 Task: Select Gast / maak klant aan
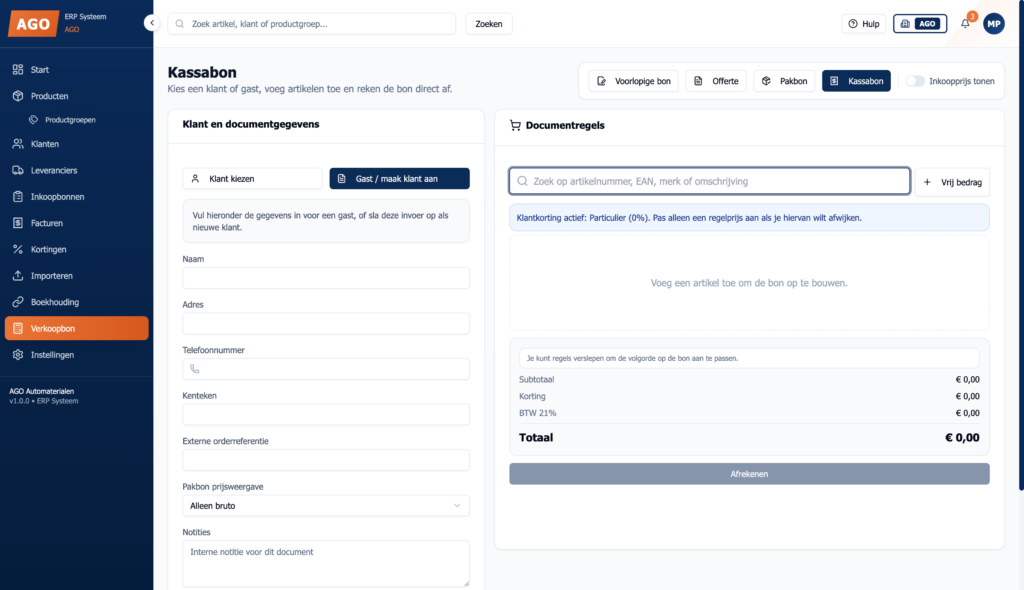click(x=399, y=178)
